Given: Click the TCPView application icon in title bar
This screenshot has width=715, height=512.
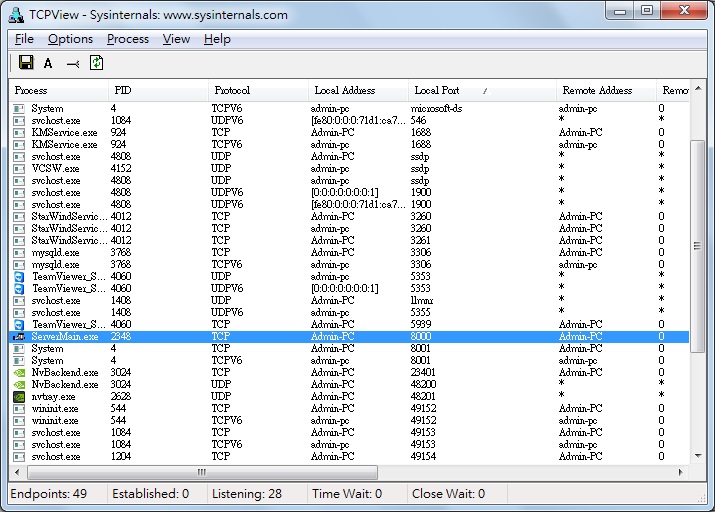Looking at the screenshot, I should click(16, 15).
